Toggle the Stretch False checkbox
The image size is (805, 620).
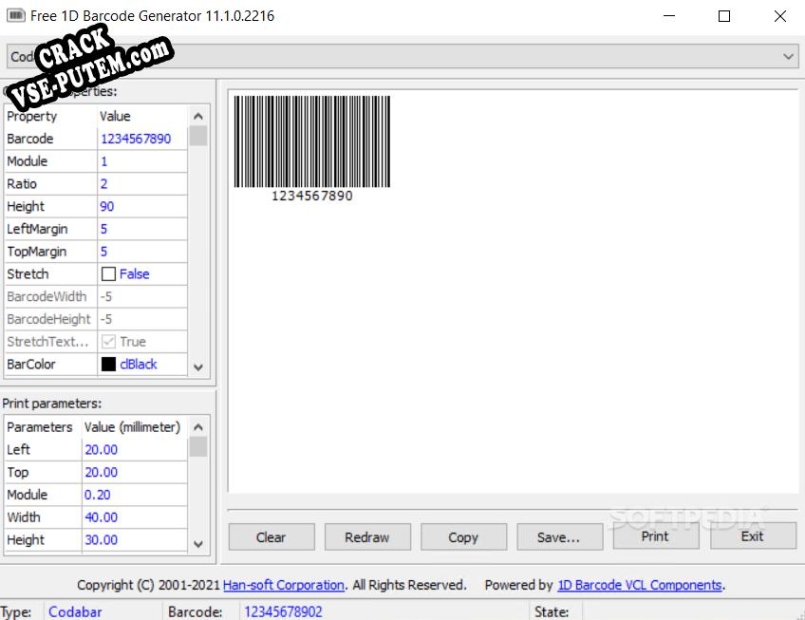pyautogui.click(x=108, y=274)
